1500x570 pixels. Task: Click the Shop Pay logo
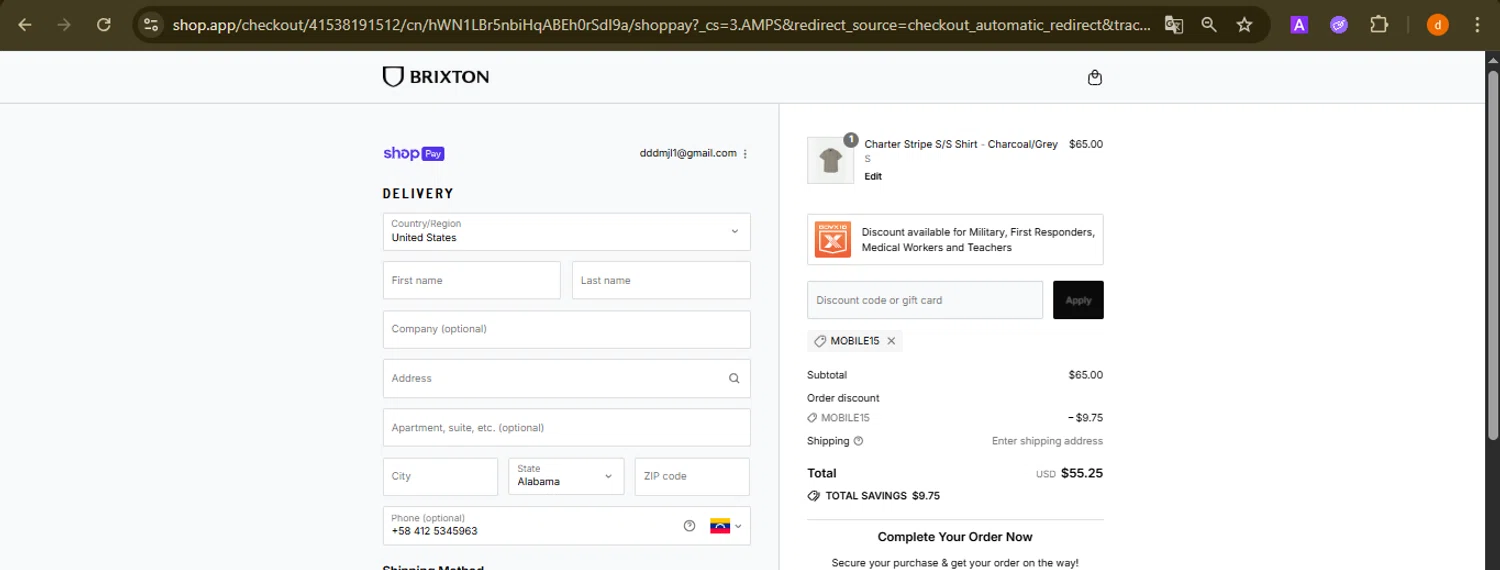coord(413,153)
